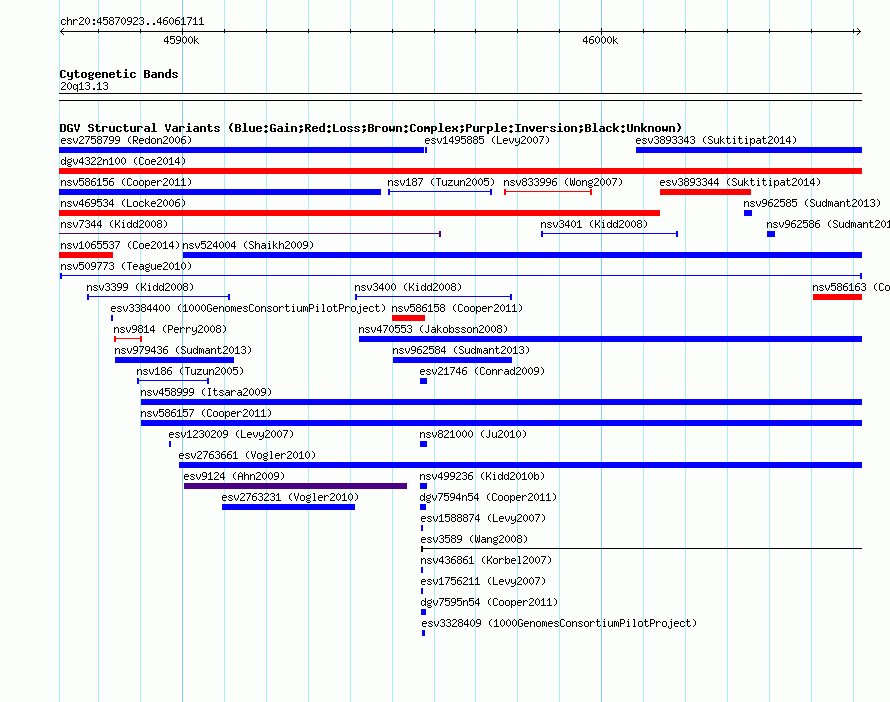
Task: Click the nsv3401 (Kidd2008) label
Action: (x=594, y=224)
